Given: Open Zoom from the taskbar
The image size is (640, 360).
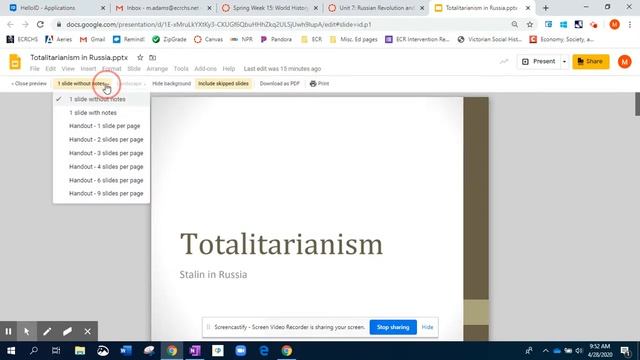Looking at the screenshot, I should pos(241,351).
